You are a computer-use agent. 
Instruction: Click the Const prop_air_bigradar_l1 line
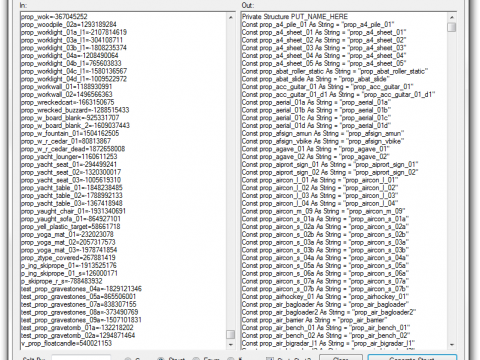tap(328, 343)
